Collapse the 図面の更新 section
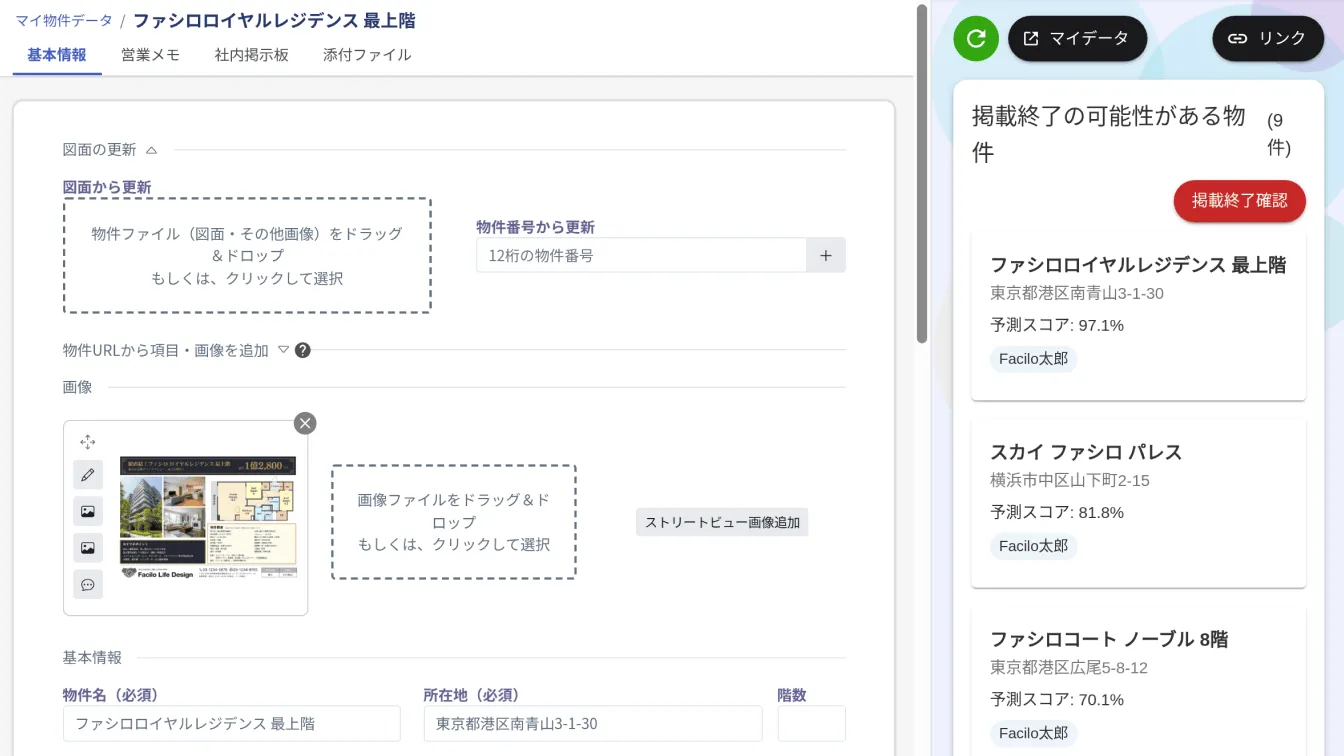Viewport: 1344px width, 756px height. 152,150
